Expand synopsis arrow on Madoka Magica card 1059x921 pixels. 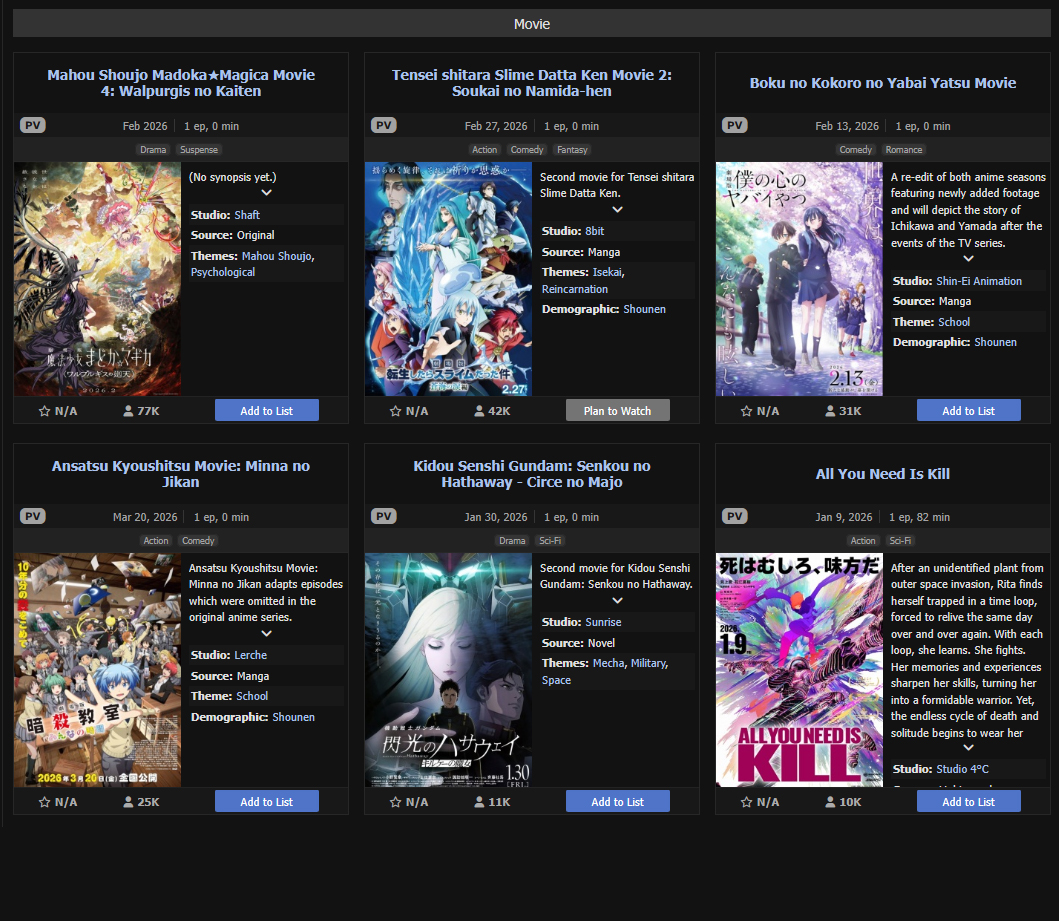pos(266,193)
